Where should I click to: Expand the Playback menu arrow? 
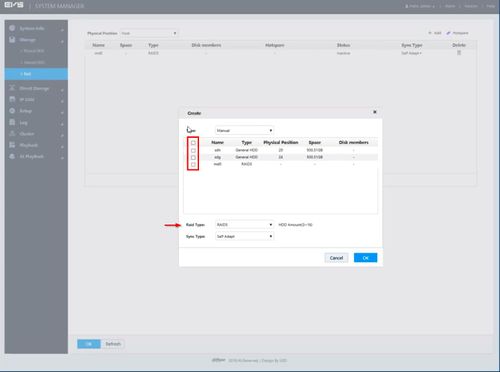(x=62, y=147)
